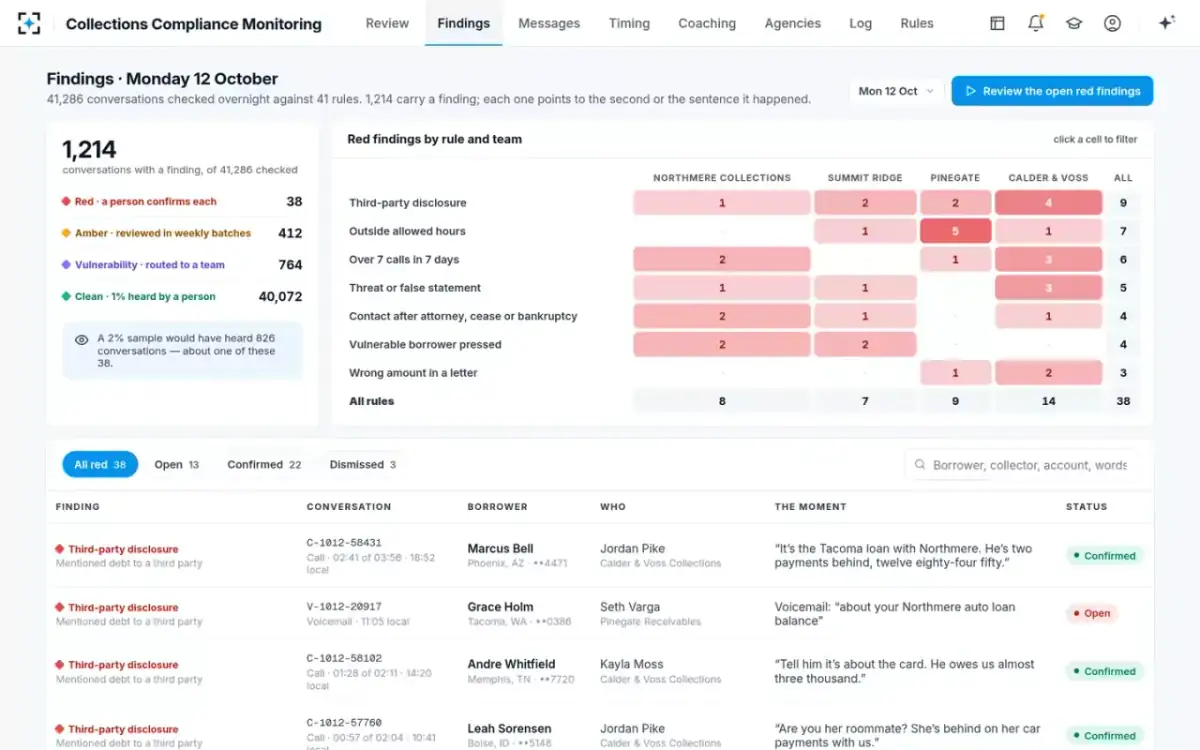1200x750 pixels.
Task: Filter findings by Open 13
Action: click(x=177, y=464)
